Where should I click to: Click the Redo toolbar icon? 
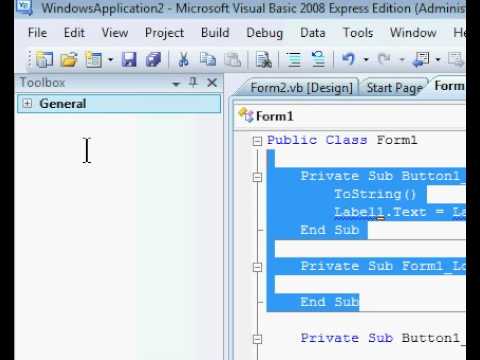[384, 59]
